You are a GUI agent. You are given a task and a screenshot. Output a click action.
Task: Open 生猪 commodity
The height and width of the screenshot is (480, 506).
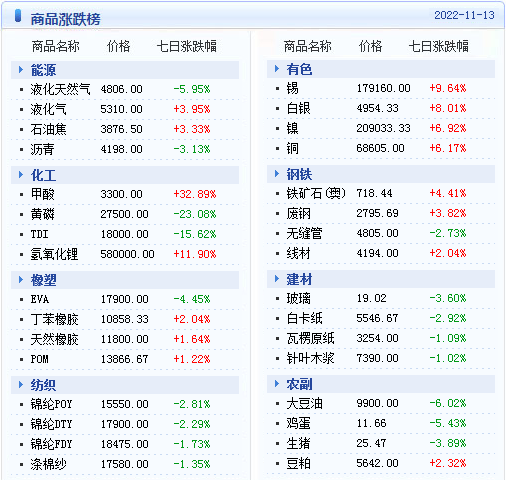point(298,443)
